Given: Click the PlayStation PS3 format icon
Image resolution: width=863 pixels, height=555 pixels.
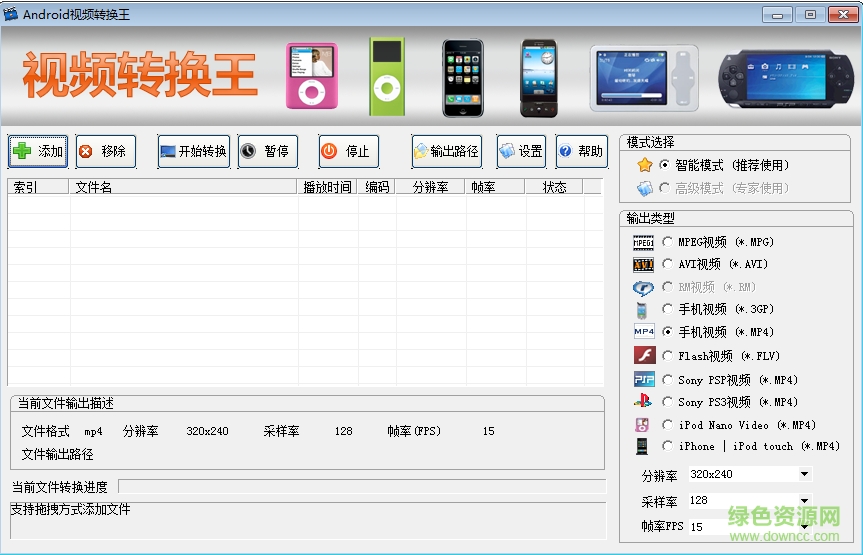Looking at the screenshot, I should click(x=643, y=401).
